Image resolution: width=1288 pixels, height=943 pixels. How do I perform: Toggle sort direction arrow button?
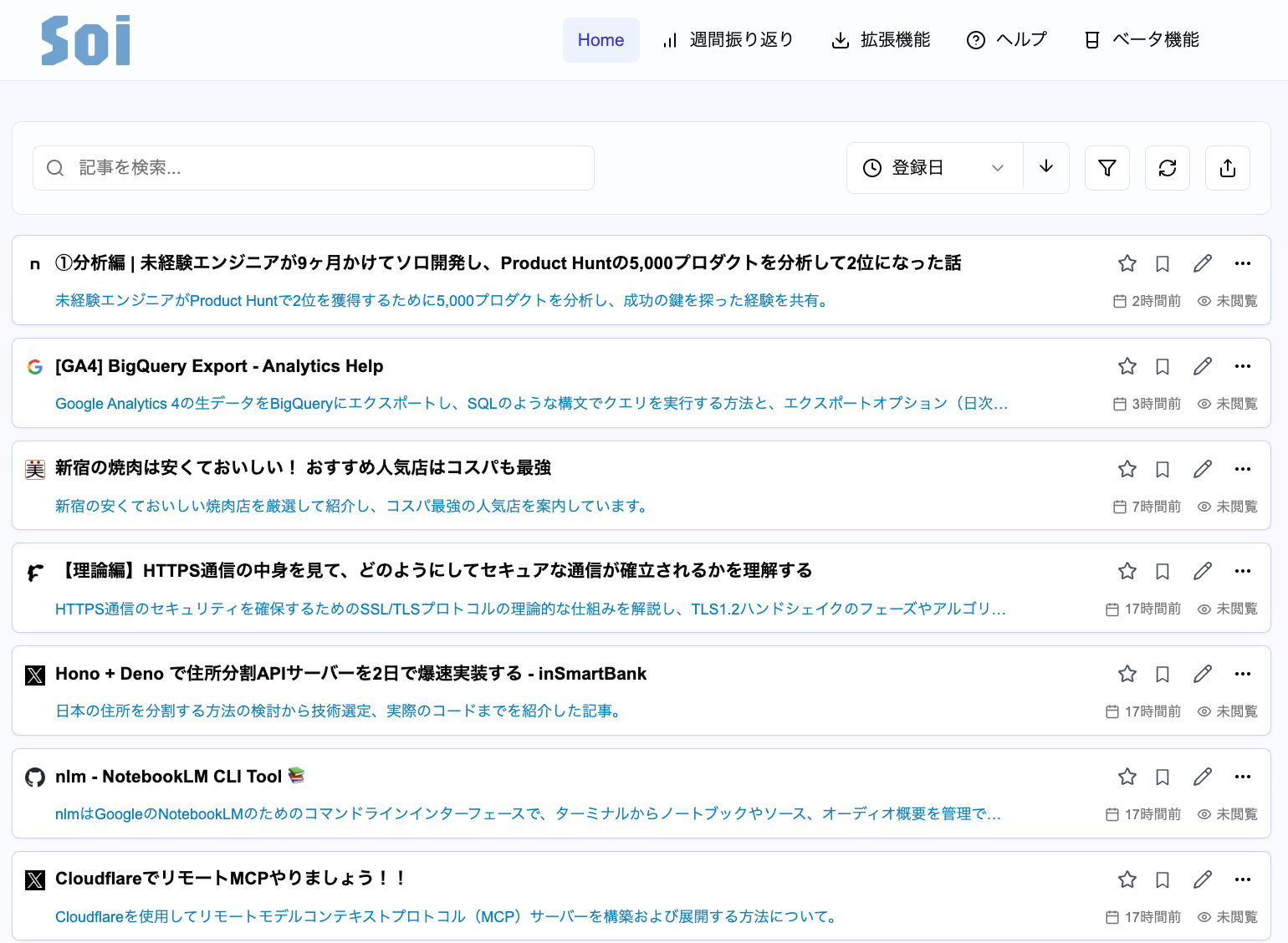click(1045, 167)
